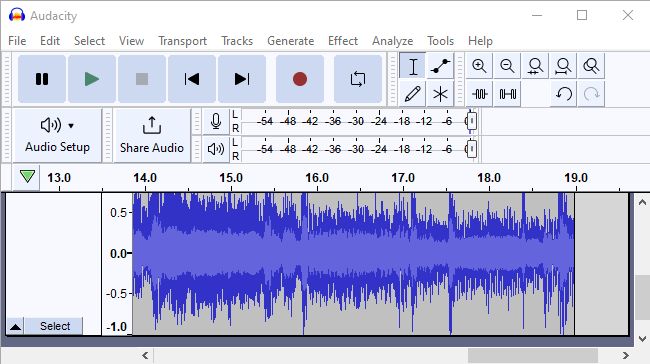Open the File menu
The height and width of the screenshot is (364, 650).
coord(17,41)
